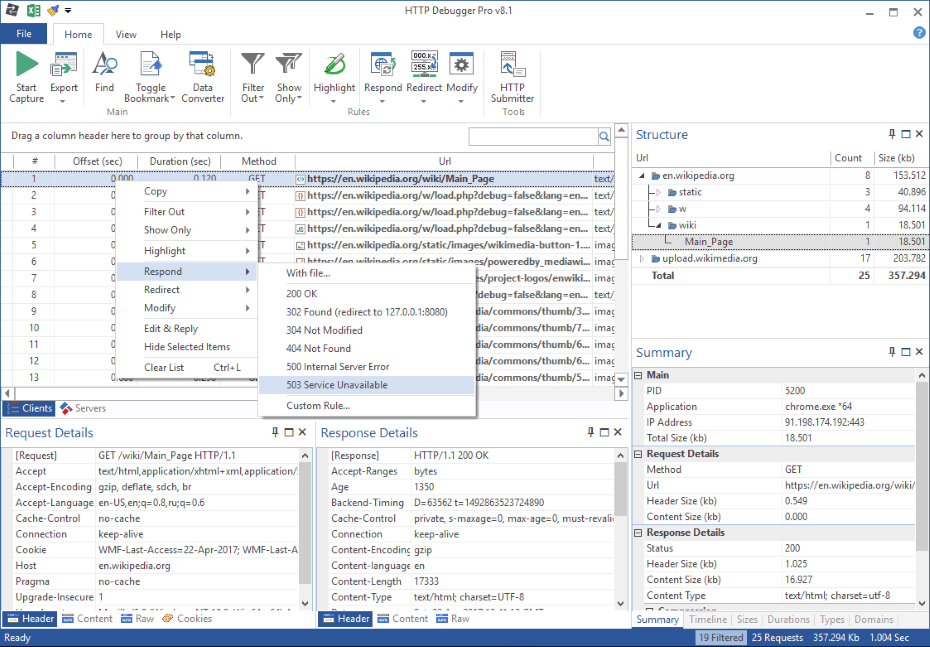
Task: Click the Show Only funnel icon
Action: pyautogui.click(x=289, y=64)
